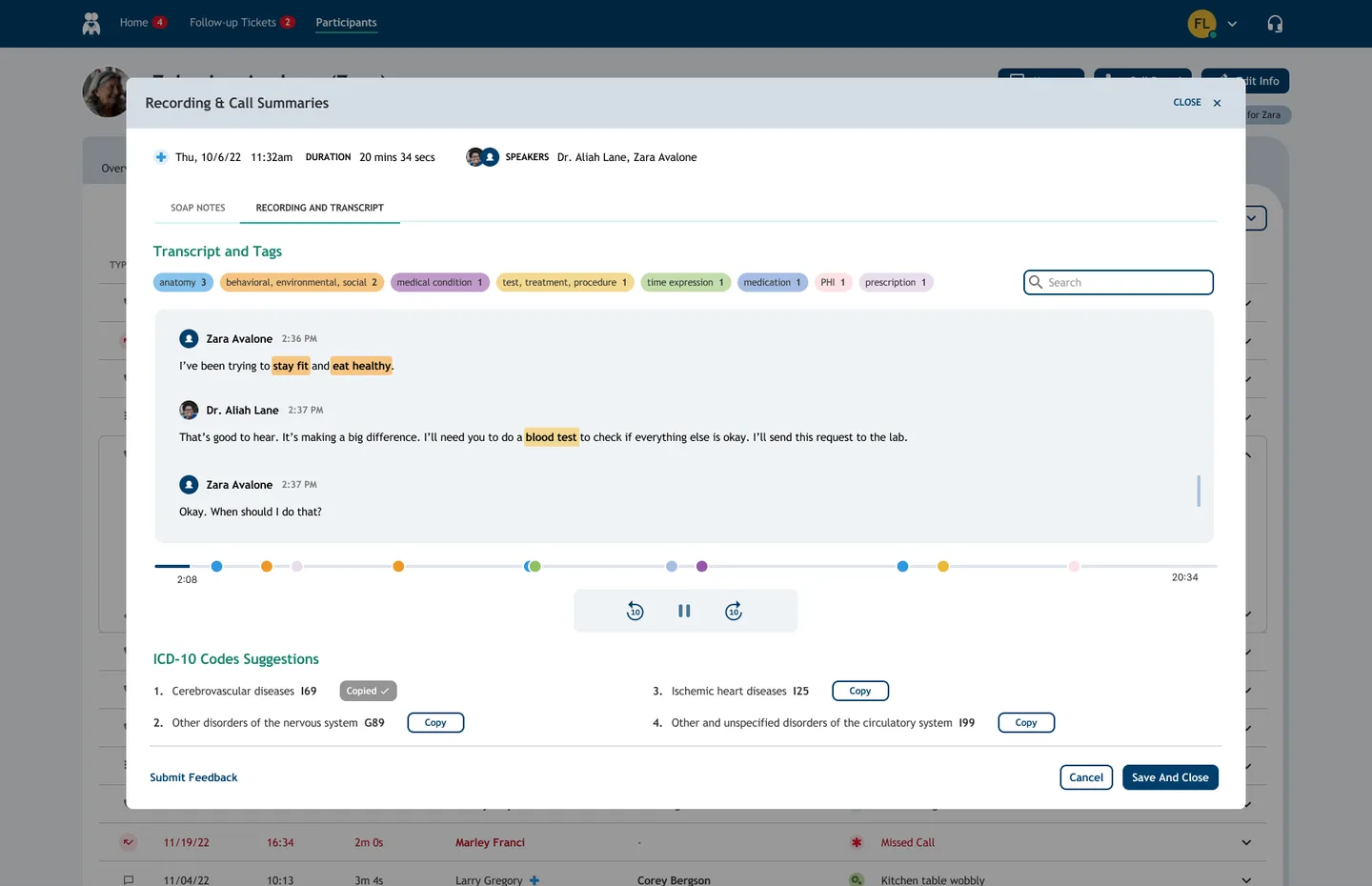1372x886 pixels.
Task: Click the app logo in the top bar
Action: [91, 23]
